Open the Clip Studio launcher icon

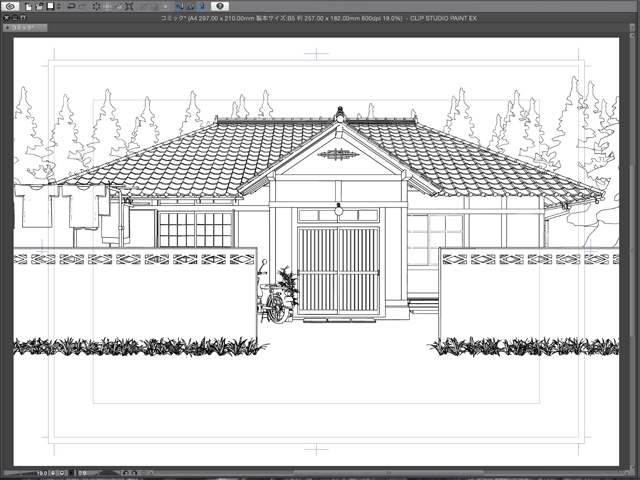click(10, 6)
